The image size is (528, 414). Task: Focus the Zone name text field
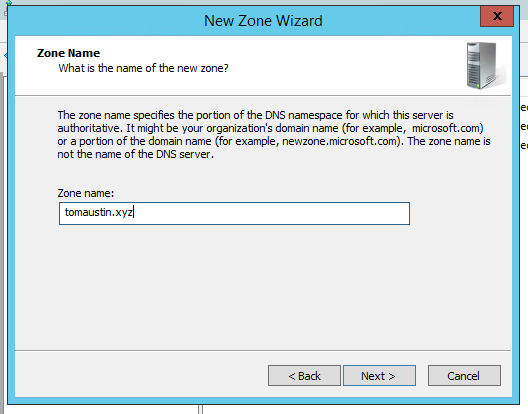[x=234, y=213]
